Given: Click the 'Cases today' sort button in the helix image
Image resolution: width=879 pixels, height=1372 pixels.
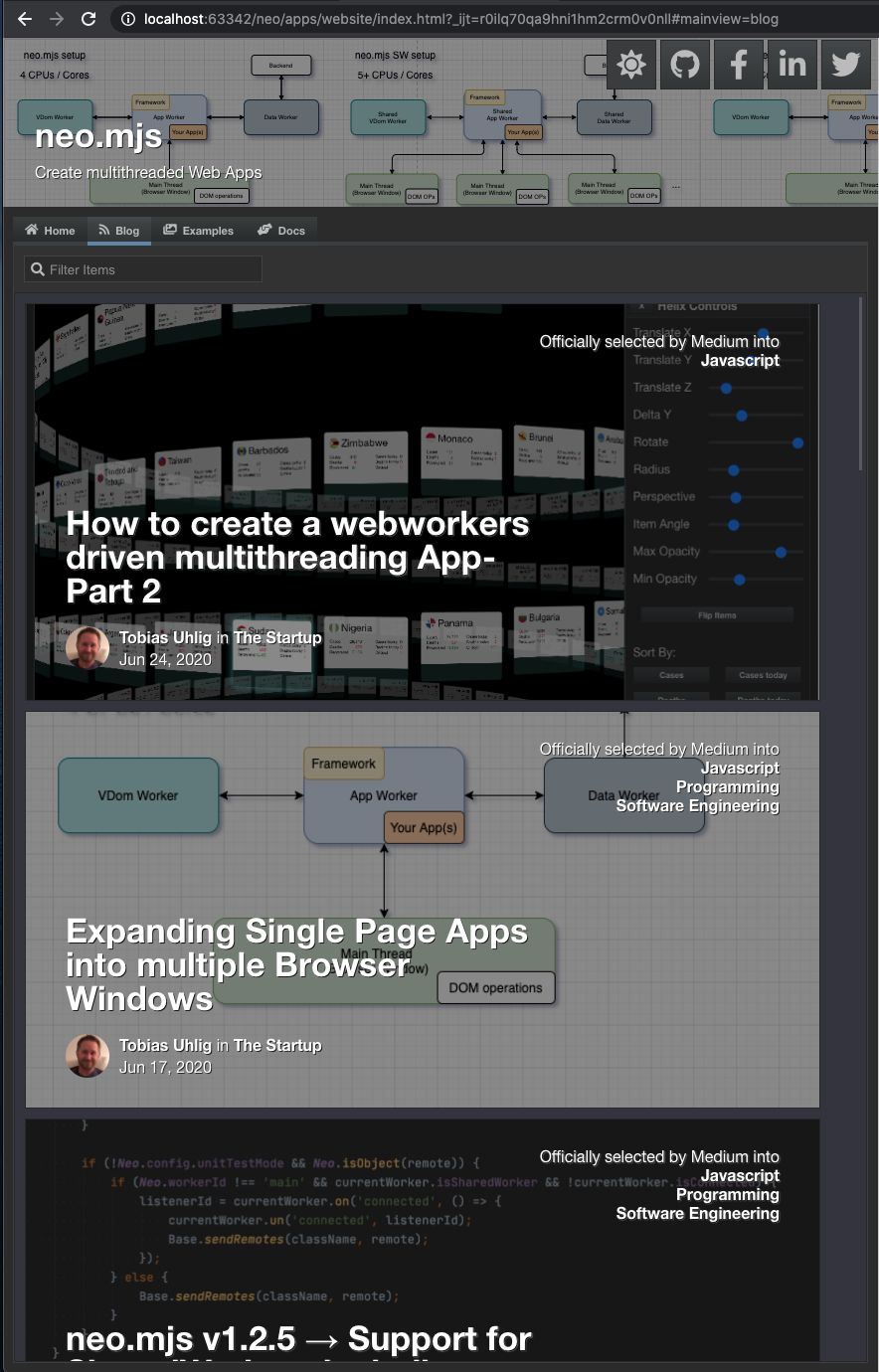Looking at the screenshot, I should click(763, 675).
